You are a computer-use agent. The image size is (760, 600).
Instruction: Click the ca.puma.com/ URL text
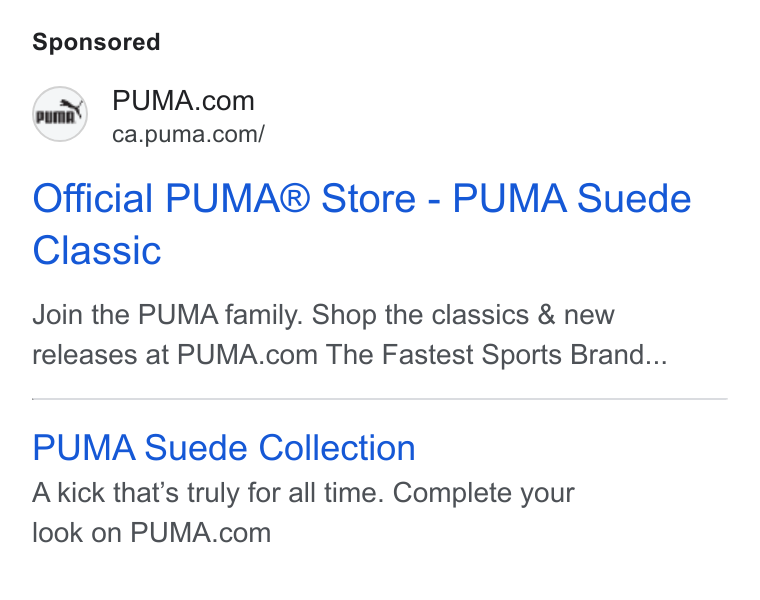pyautogui.click(x=188, y=134)
